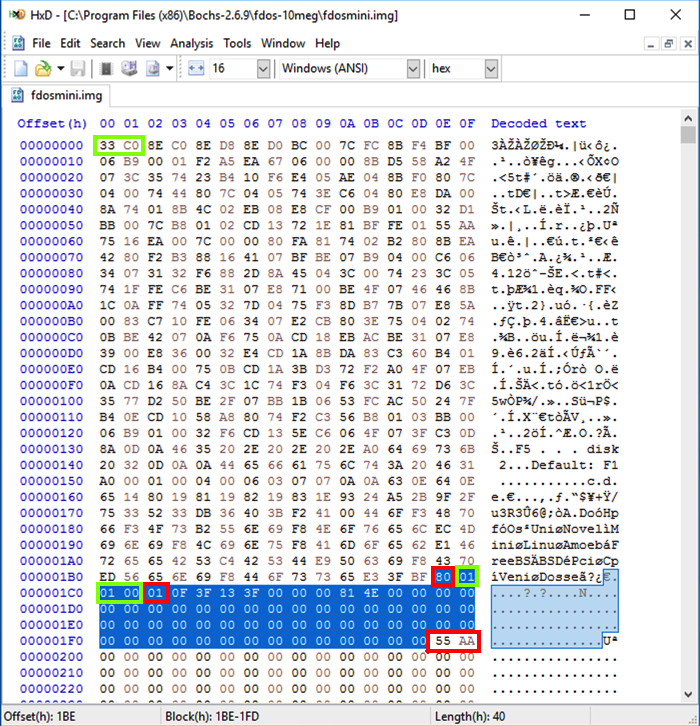Click offset row 000000A0
The image size is (700, 726).
click(51, 306)
